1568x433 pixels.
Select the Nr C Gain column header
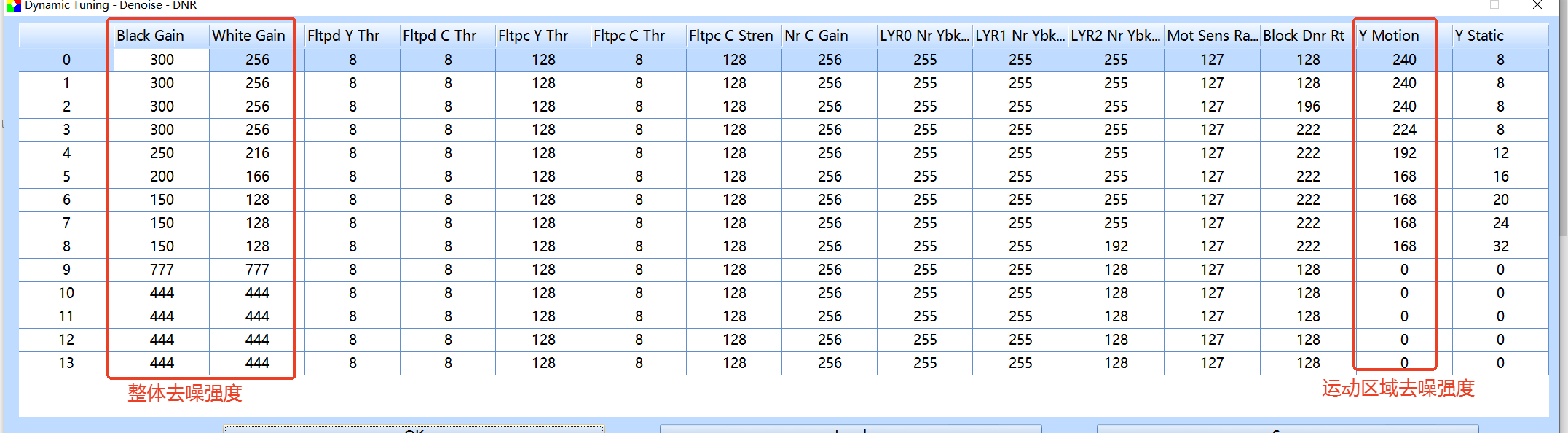pos(816,36)
